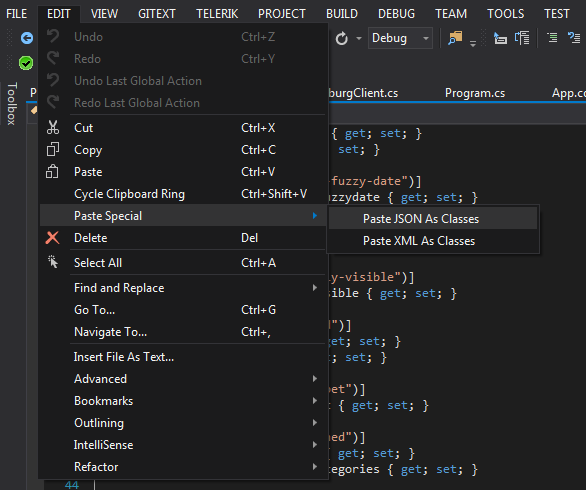This screenshot has width=586, height=490.
Task: Open the TELERIK menu
Action: 217,14
